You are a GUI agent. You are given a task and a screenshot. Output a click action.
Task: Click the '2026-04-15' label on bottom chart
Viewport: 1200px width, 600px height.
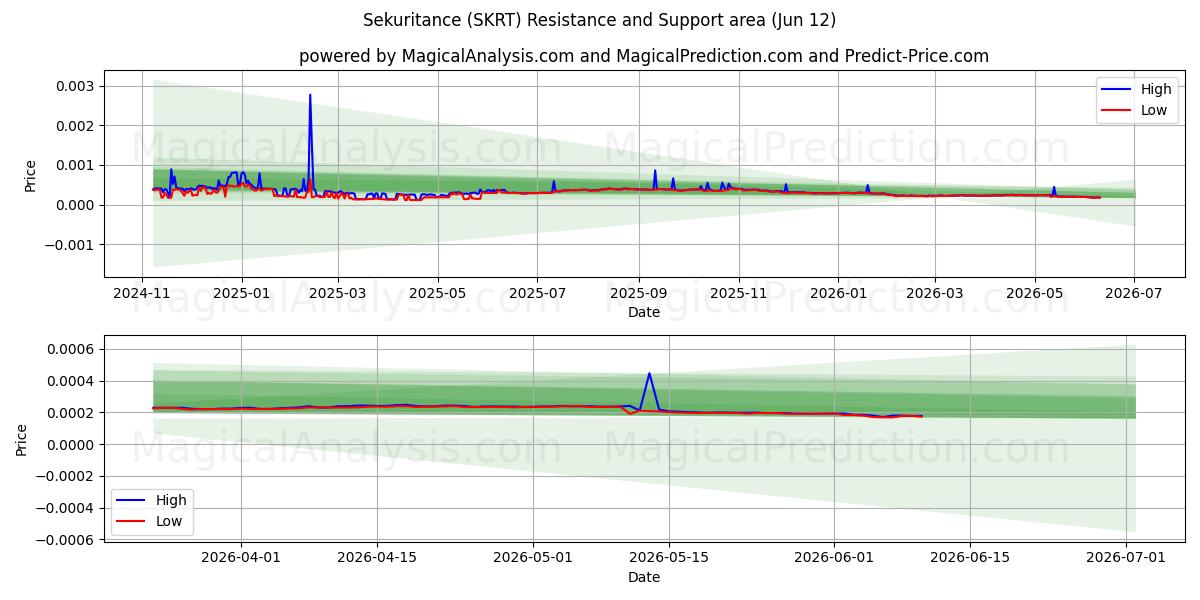coord(377,558)
